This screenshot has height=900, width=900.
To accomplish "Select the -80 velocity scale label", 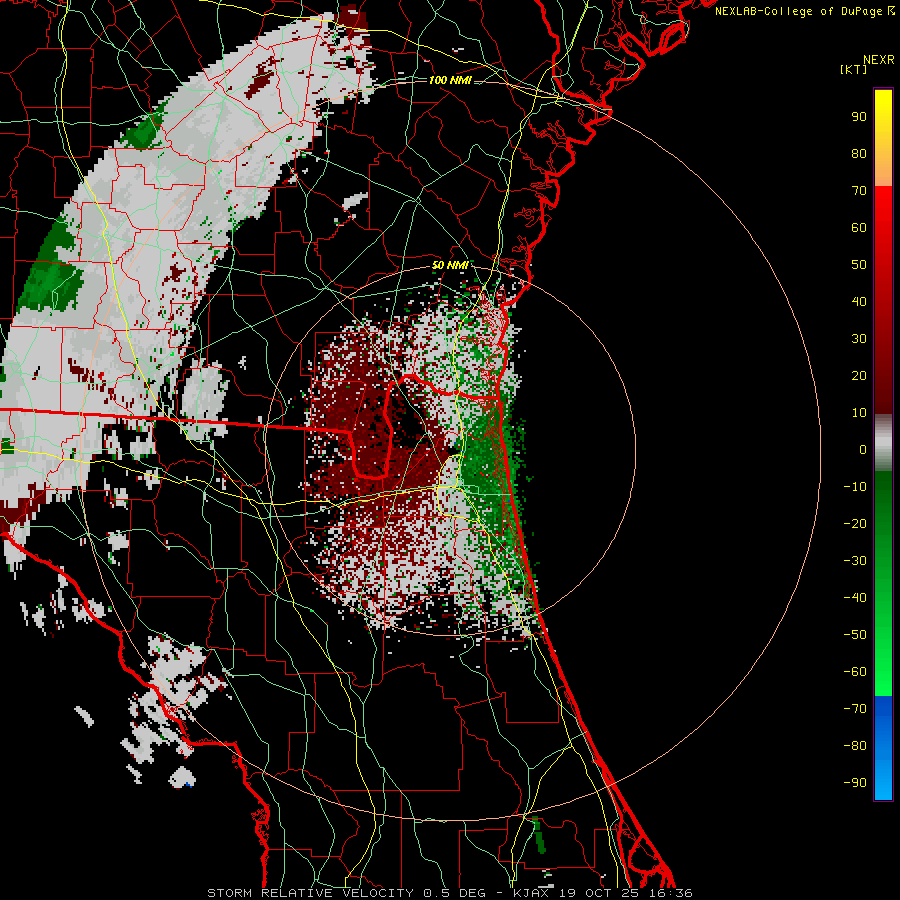I will pos(855,746).
